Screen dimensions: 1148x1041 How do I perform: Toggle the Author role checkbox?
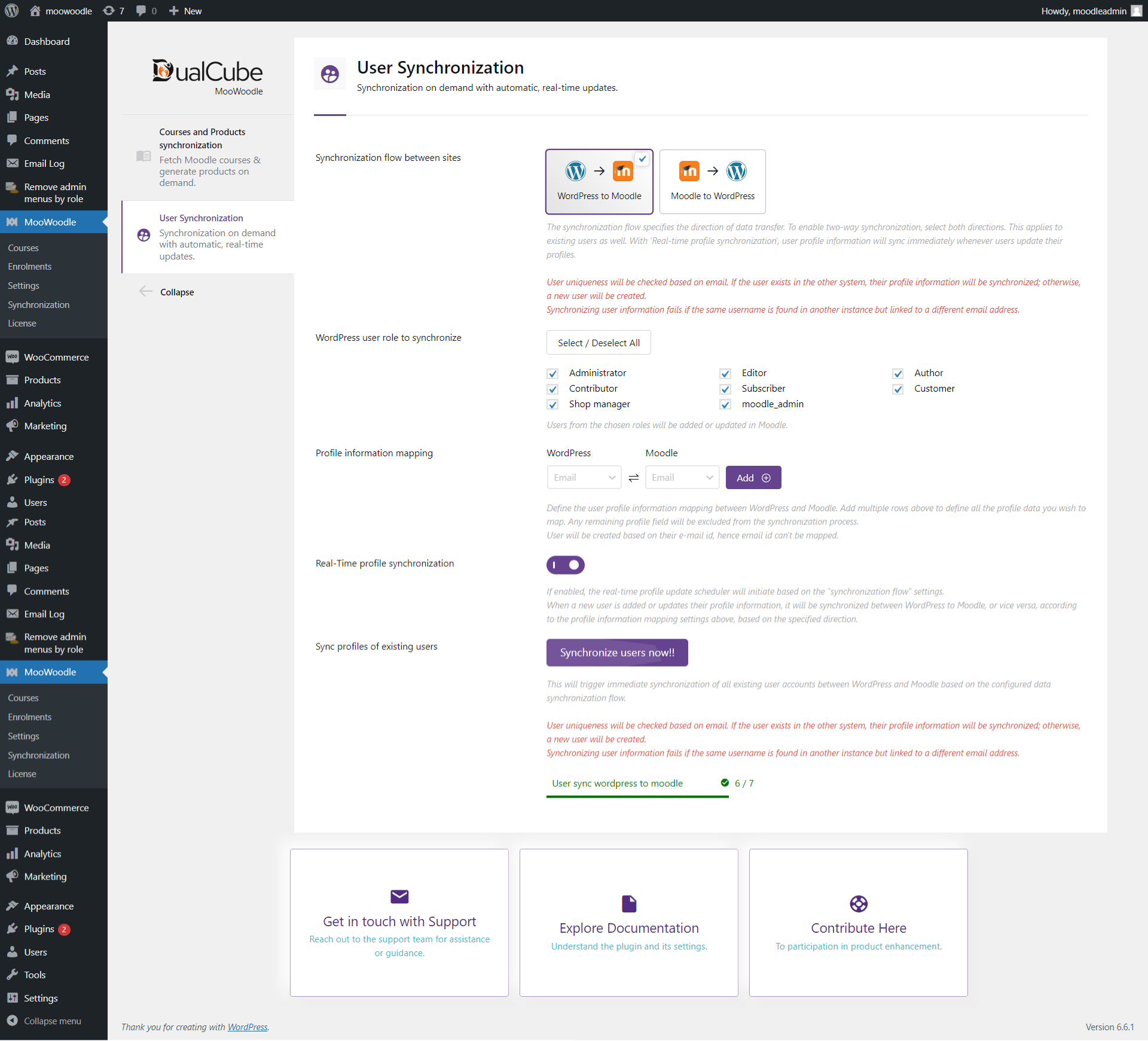897,374
